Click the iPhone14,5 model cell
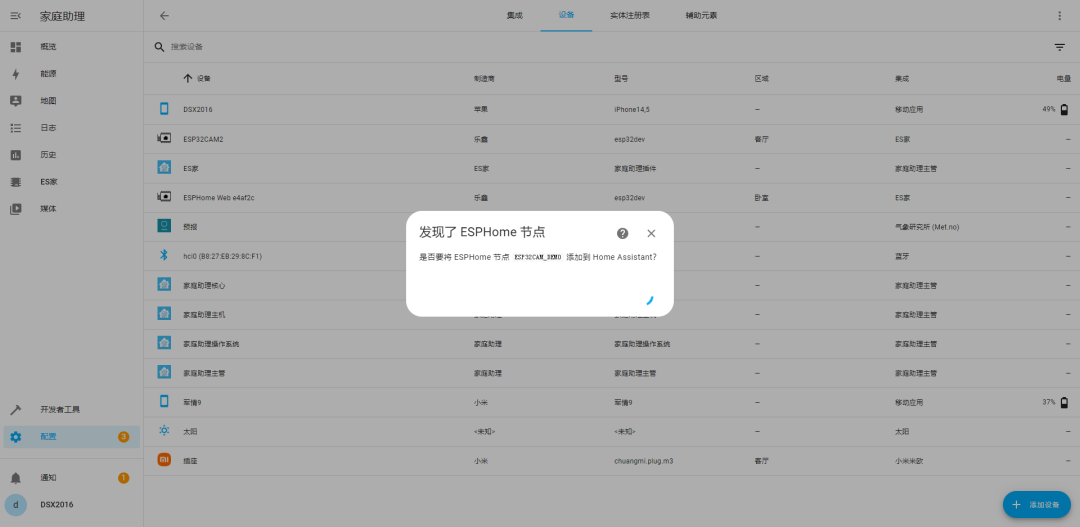This screenshot has width=1080, height=527. coord(632,110)
